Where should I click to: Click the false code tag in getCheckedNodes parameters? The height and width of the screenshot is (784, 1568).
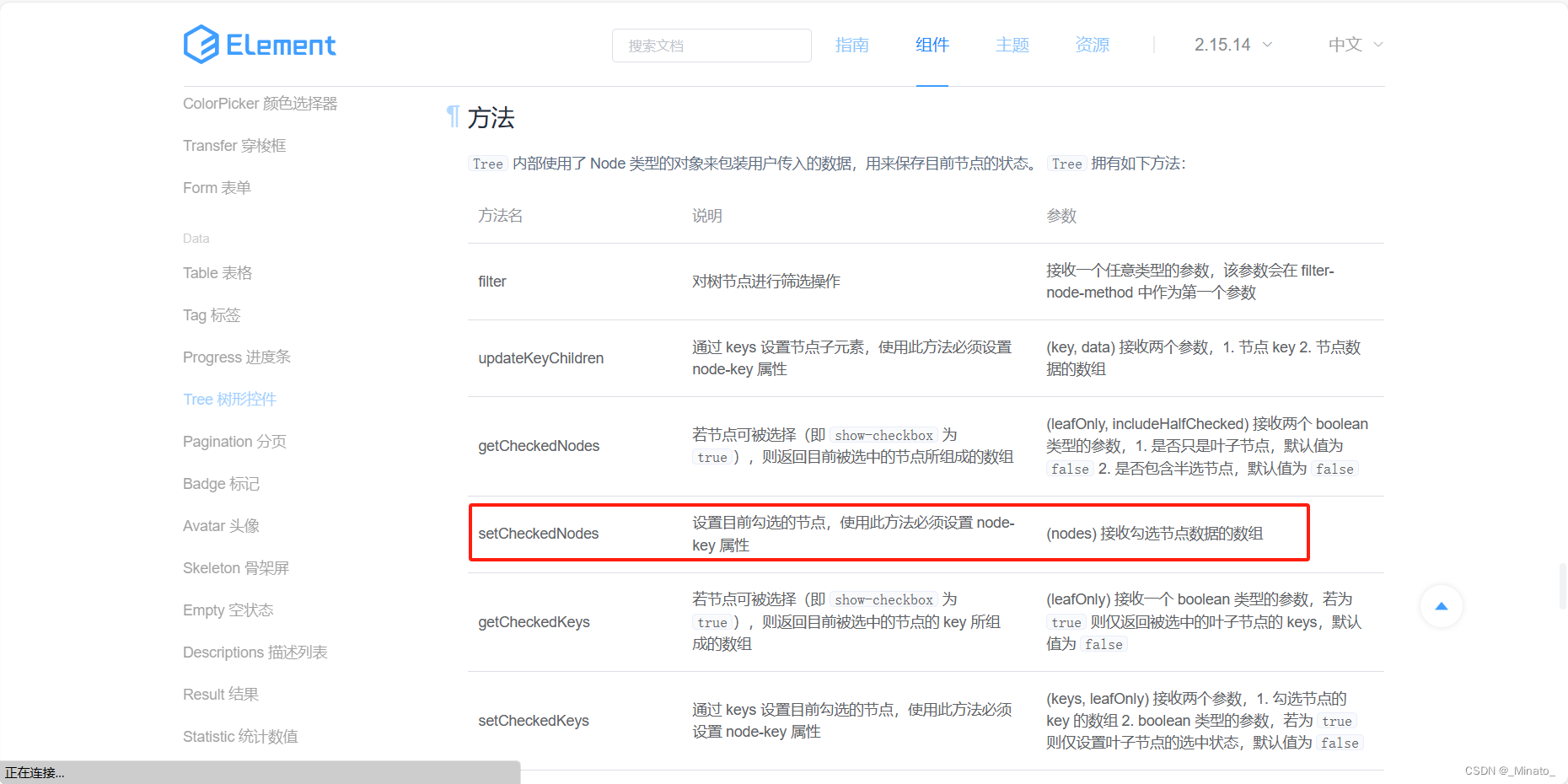(1069, 469)
